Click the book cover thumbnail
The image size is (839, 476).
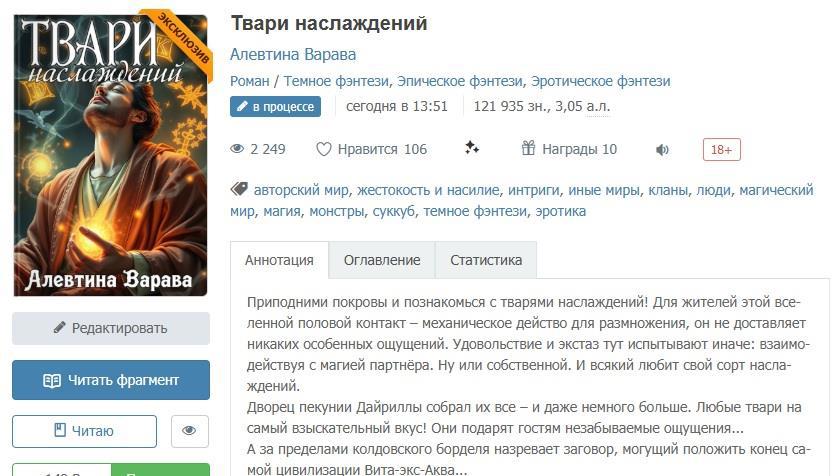[x=111, y=155]
